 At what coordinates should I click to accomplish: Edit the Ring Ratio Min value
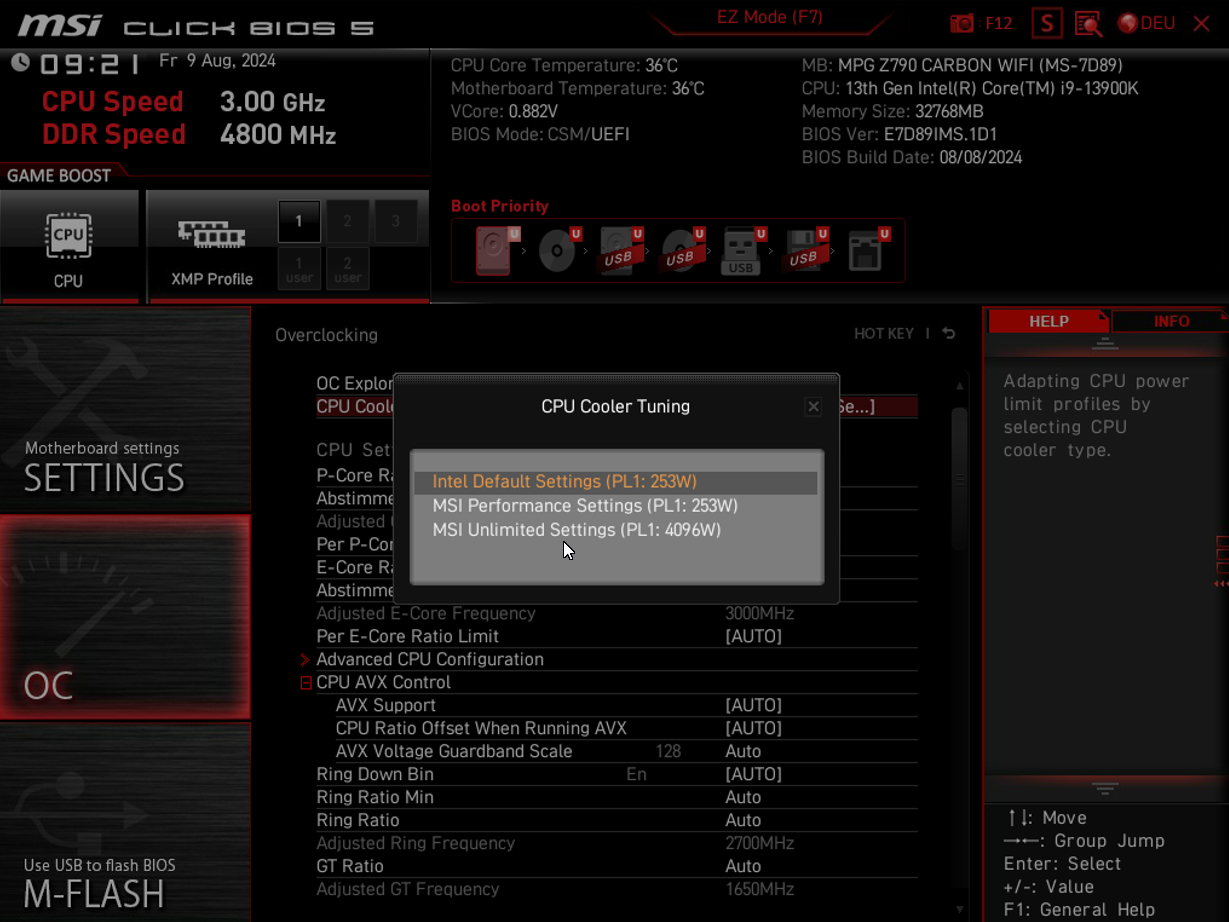click(743, 797)
